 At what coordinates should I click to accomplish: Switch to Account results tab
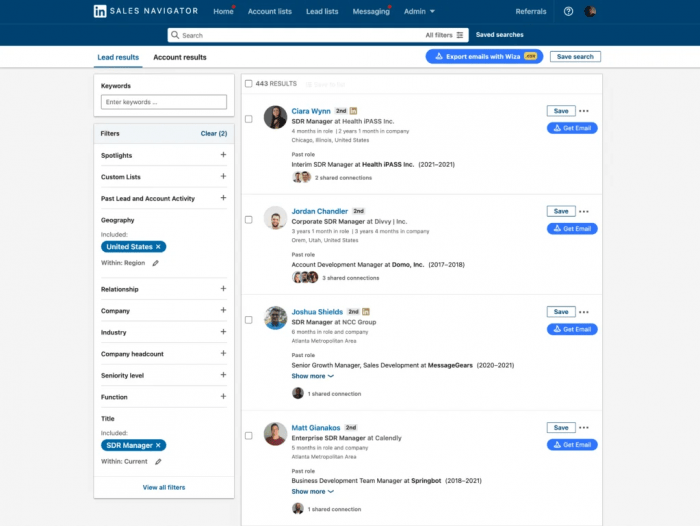(x=180, y=57)
